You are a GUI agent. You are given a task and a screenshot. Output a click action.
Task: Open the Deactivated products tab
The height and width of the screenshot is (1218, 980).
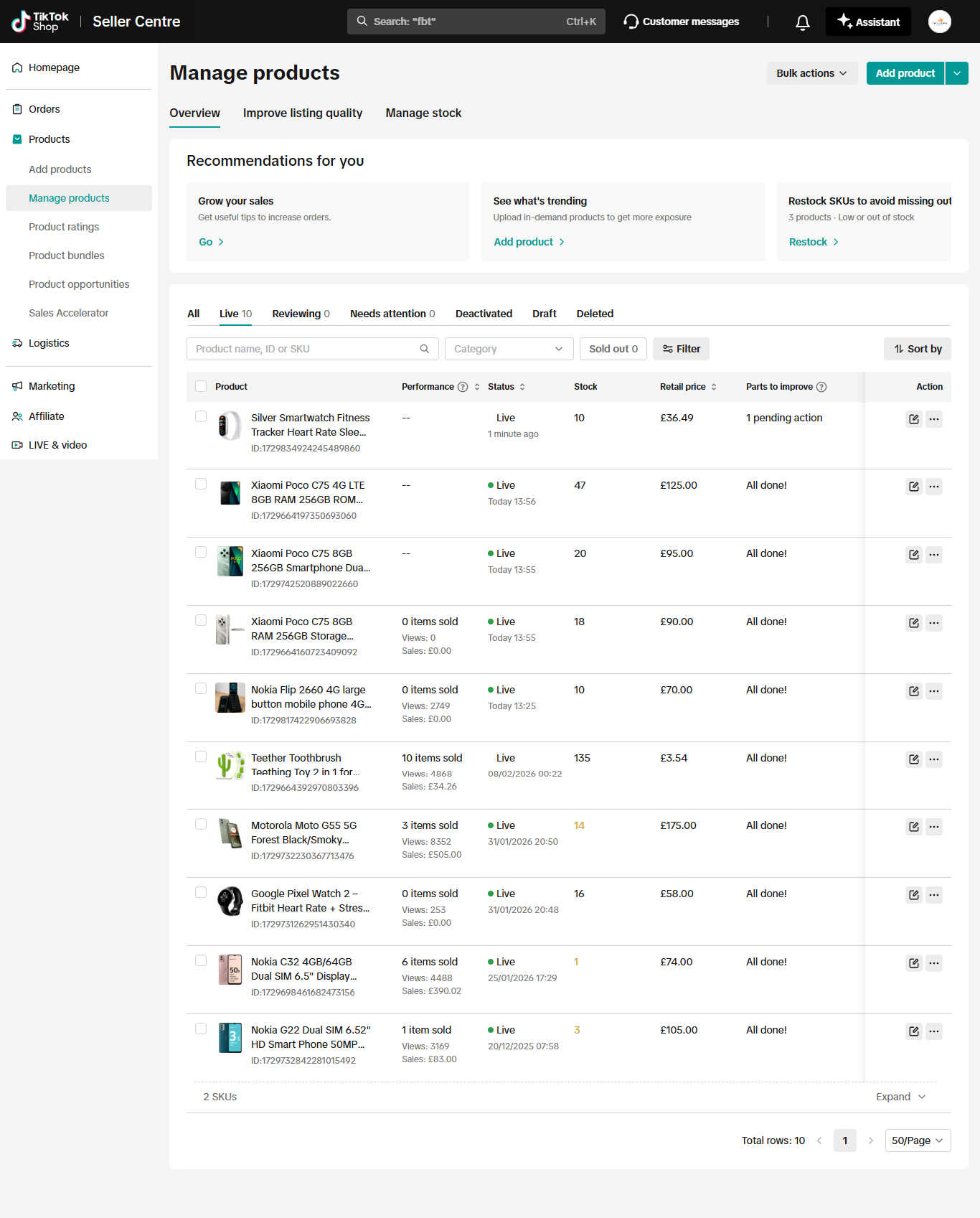click(x=484, y=314)
